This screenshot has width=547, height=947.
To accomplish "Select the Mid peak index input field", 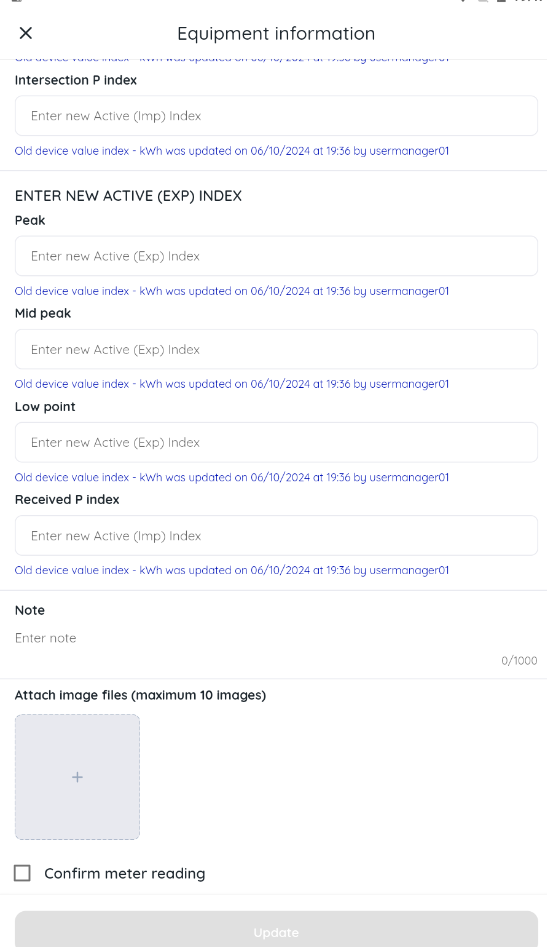I will 277,349.
